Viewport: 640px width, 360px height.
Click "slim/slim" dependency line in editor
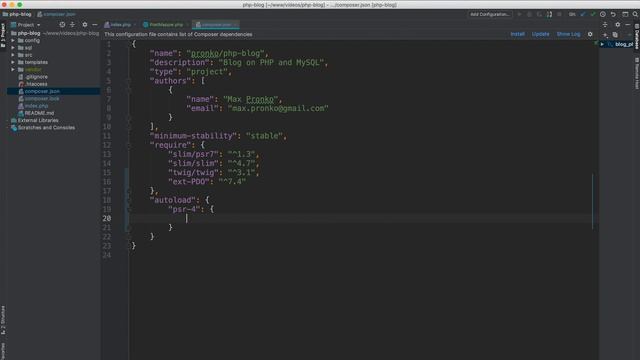[213, 163]
